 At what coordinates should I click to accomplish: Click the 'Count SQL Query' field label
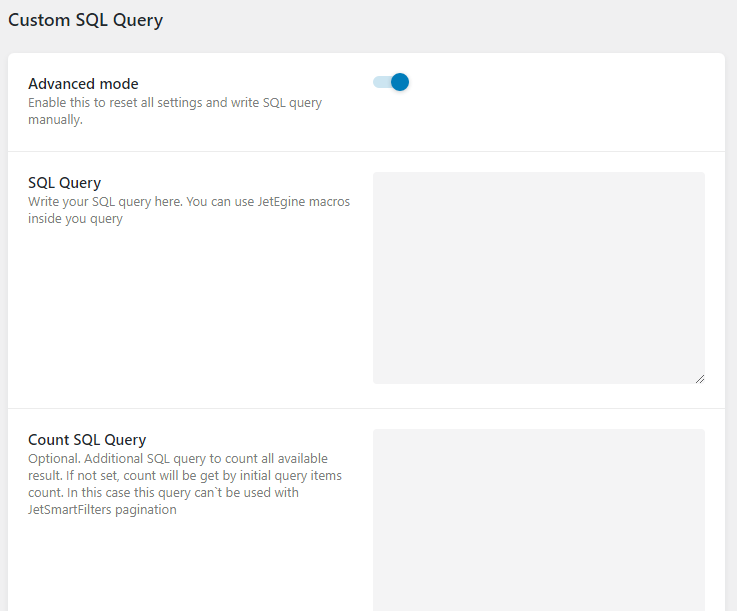(x=87, y=440)
